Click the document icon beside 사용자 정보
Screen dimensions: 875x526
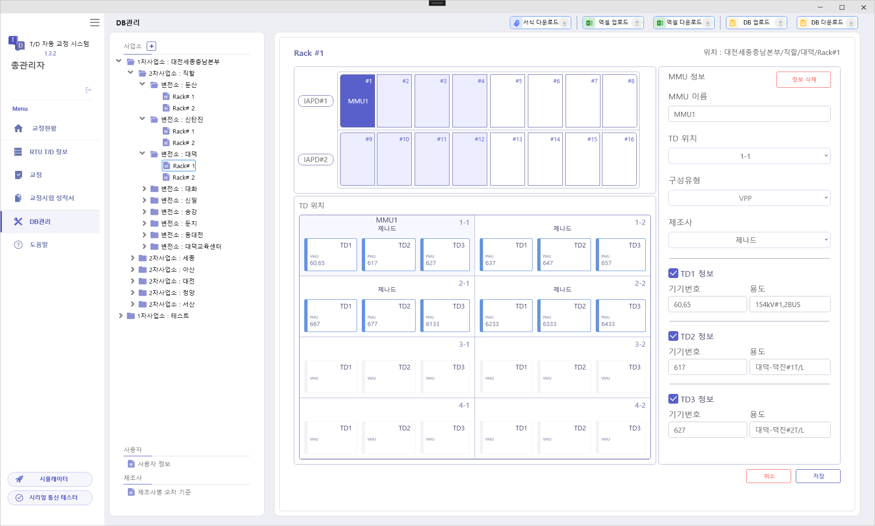(x=131, y=464)
